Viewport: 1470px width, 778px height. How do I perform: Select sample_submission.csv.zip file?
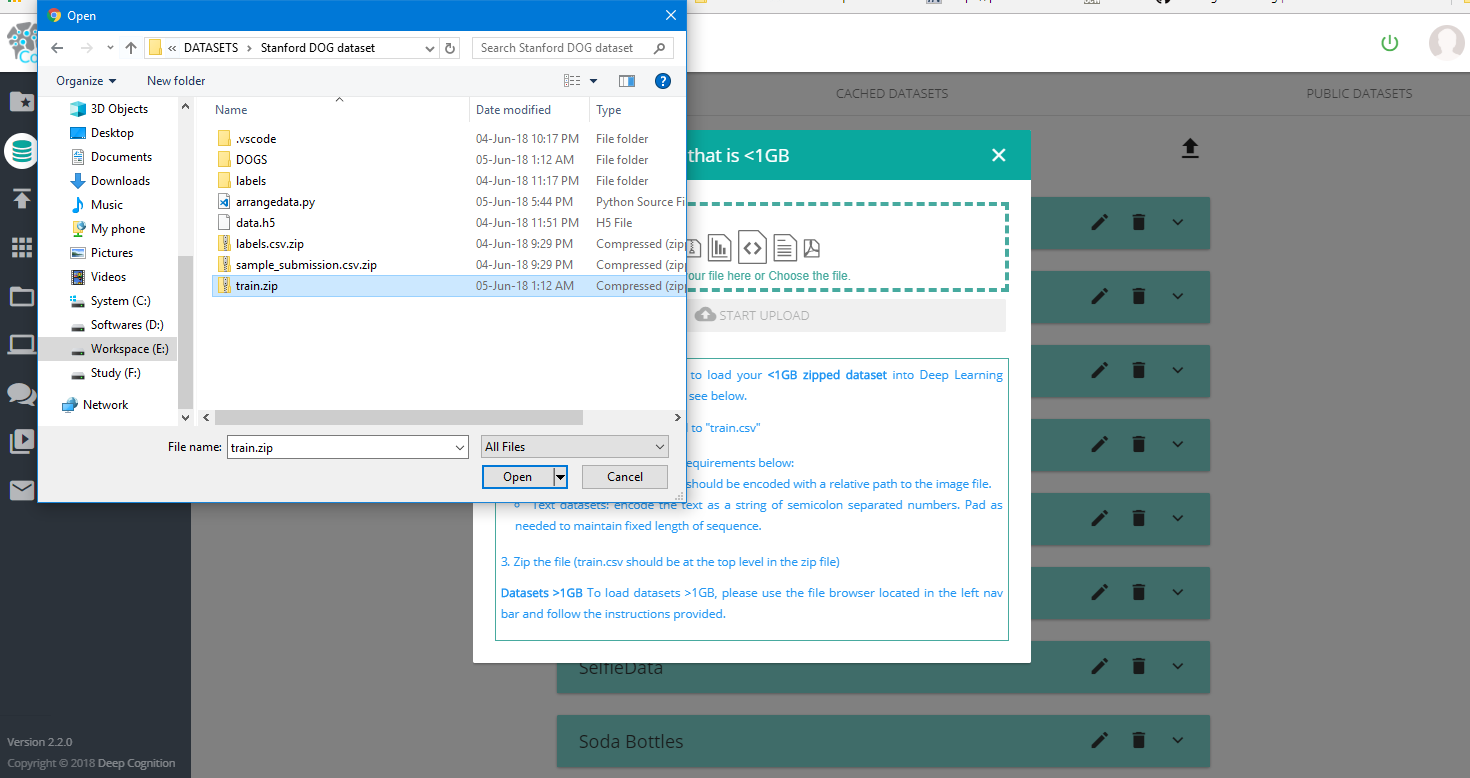pos(306,265)
